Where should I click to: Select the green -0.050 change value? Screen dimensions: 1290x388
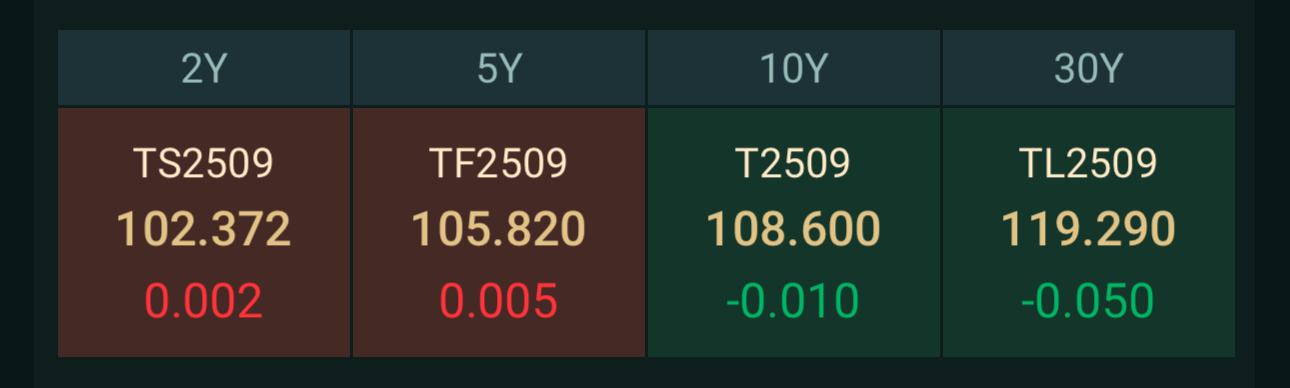point(1089,302)
